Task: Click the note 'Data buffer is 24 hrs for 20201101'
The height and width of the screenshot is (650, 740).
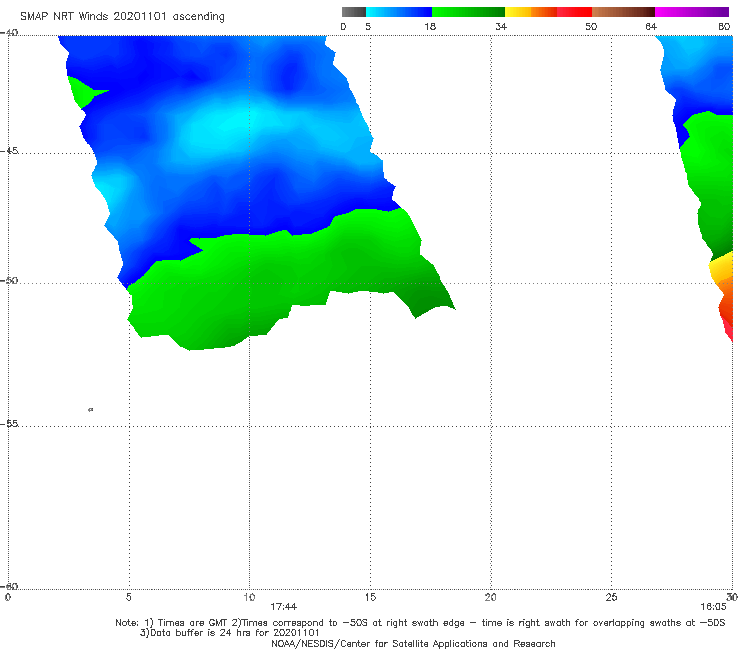Action: click(235, 633)
